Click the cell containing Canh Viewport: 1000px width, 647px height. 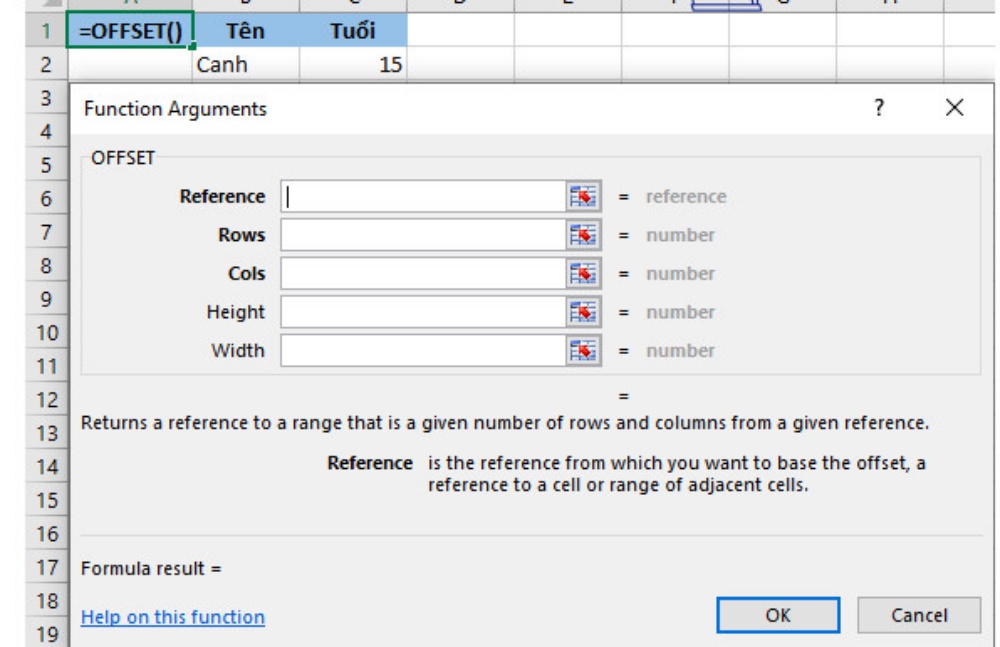tap(245, 65)
